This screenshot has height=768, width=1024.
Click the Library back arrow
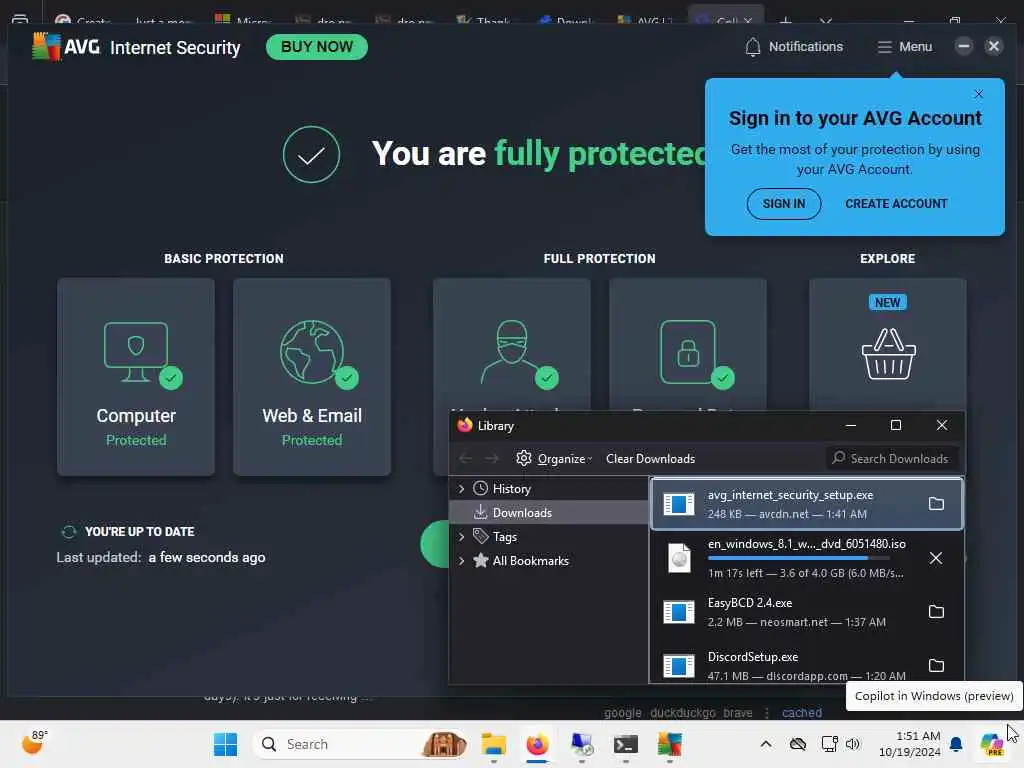[x=465, y=458]
